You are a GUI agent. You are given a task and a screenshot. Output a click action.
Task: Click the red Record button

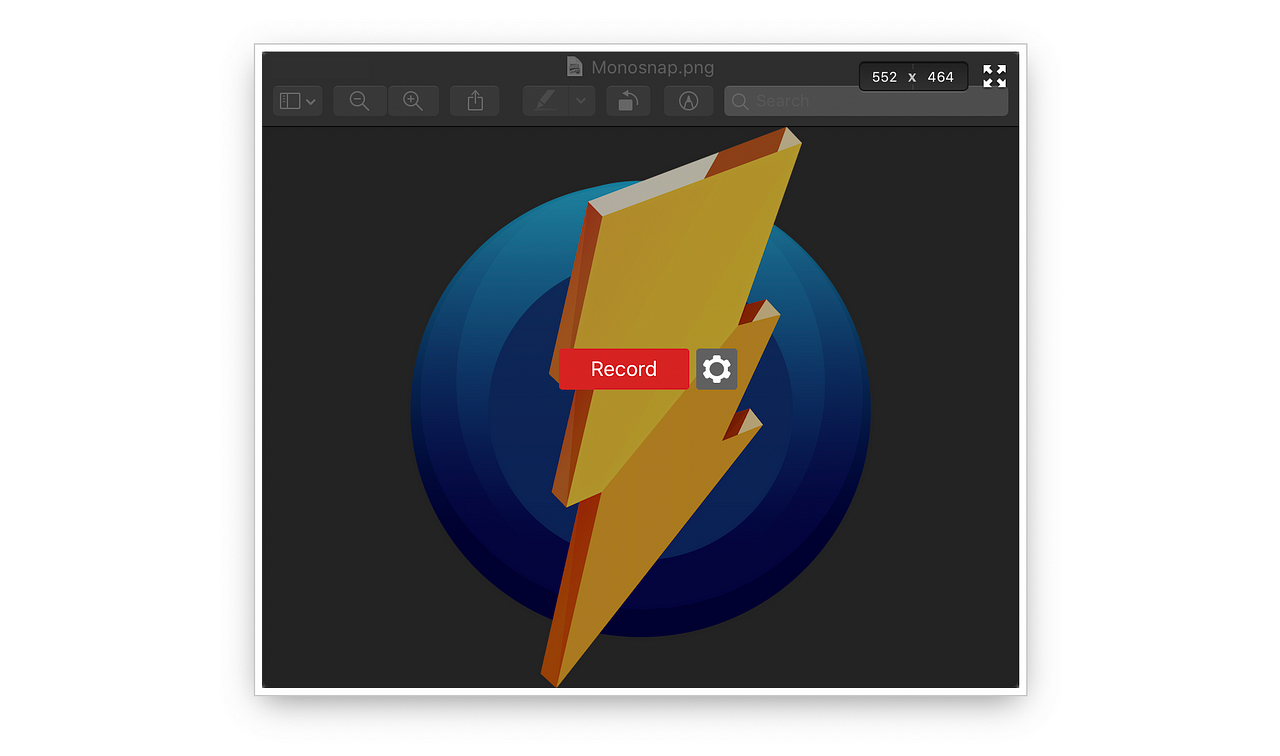pos(624,369)
